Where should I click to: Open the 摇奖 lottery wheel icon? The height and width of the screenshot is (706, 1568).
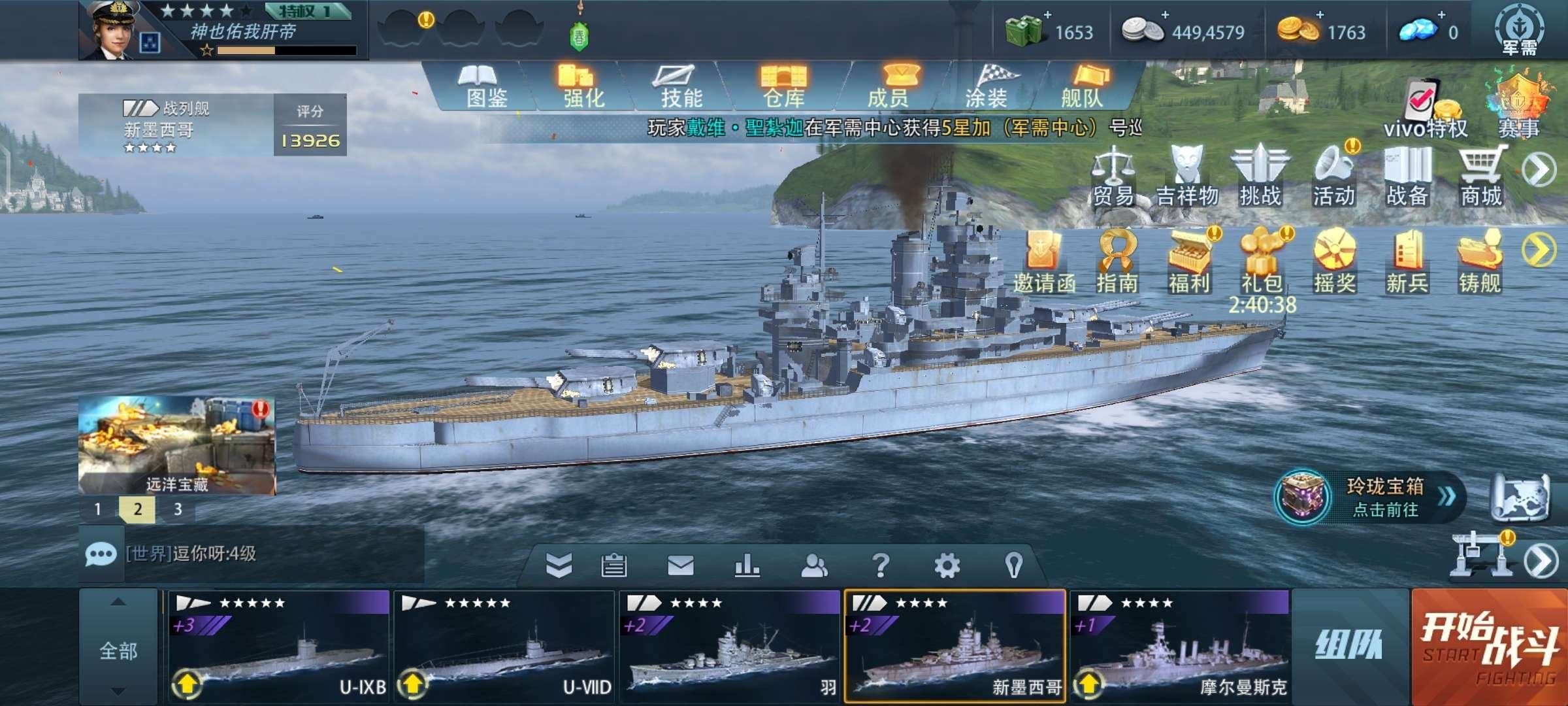(x=1335, y=261)
